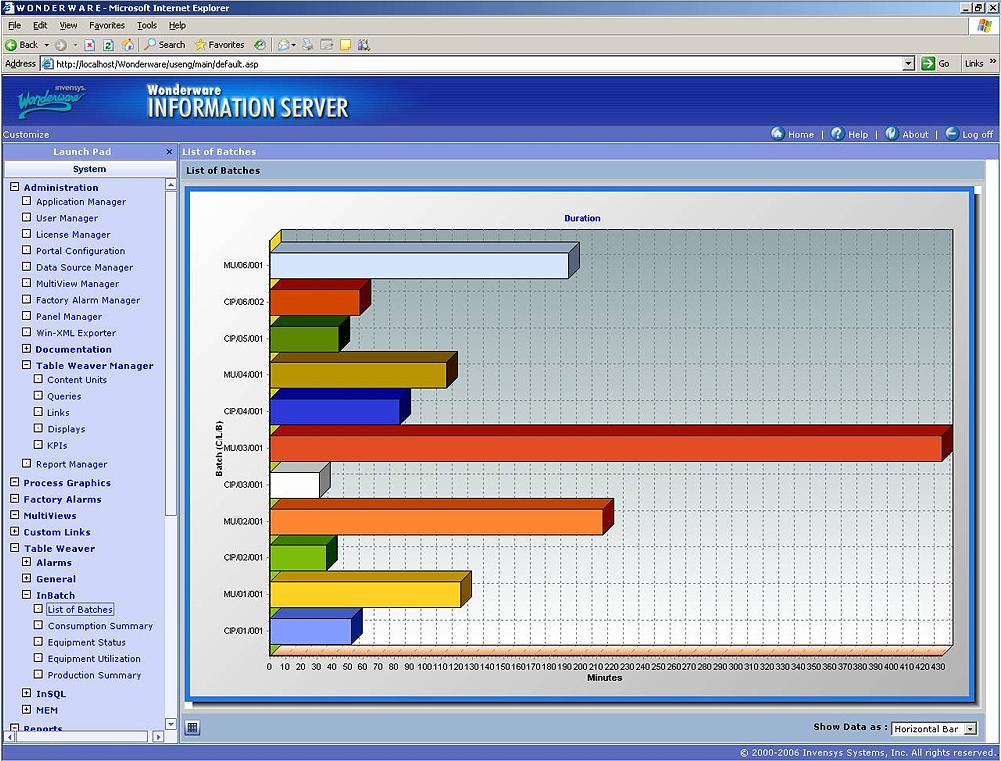Select the System tab in Launch Pad
1001x761 pixels.
(89, 169)
